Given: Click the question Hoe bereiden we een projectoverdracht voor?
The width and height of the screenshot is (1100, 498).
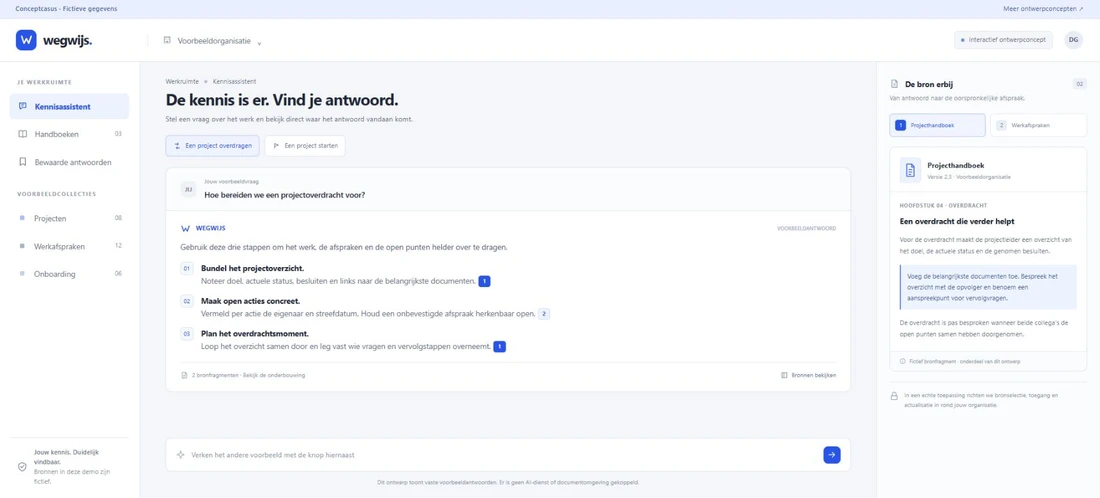Looking at the screenshot, I should pos(285,195).
